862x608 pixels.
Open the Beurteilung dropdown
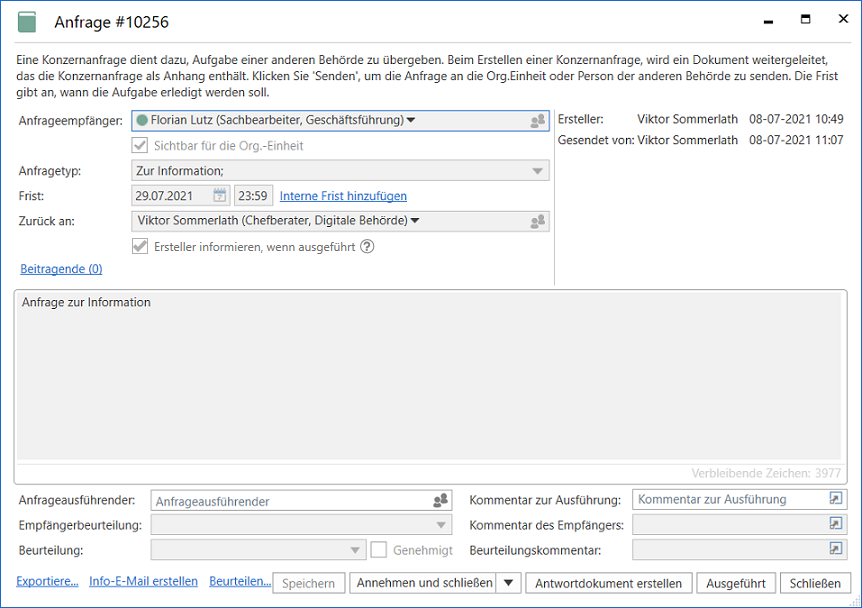(355, 550)
